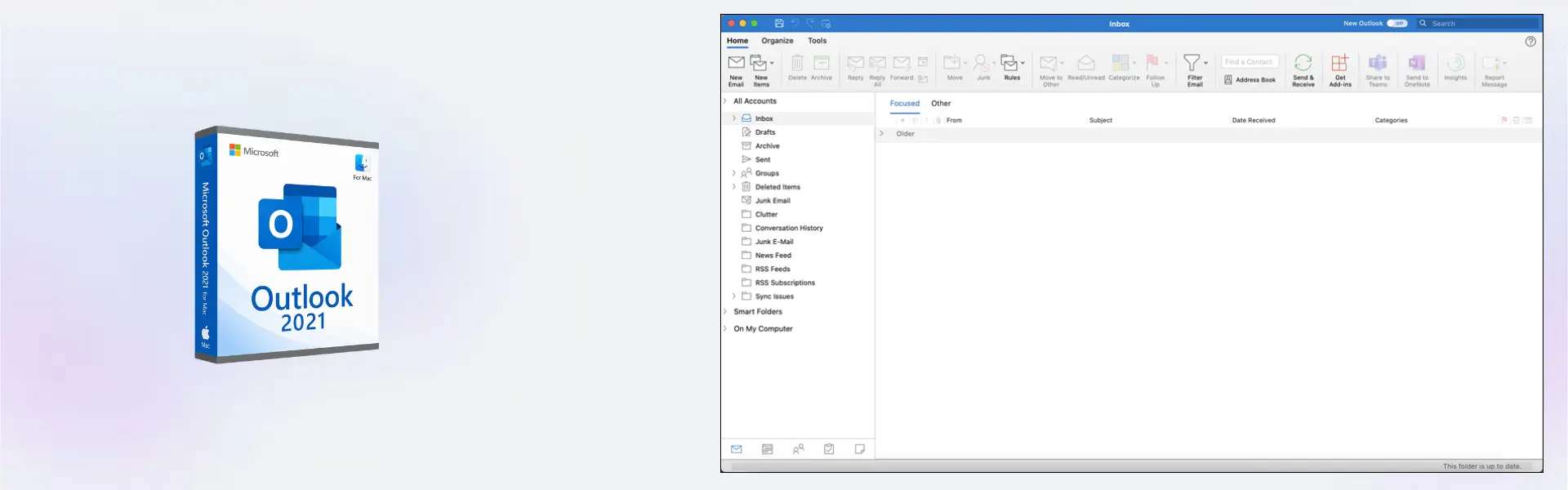1568x490 pixels.
Task: Expand the Inbox folder chevron
Action: (734, 118)
